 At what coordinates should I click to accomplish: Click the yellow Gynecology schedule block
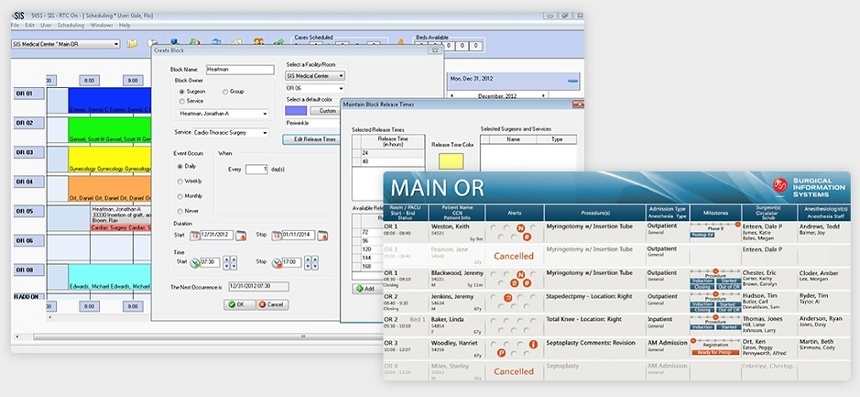point(110,160)
